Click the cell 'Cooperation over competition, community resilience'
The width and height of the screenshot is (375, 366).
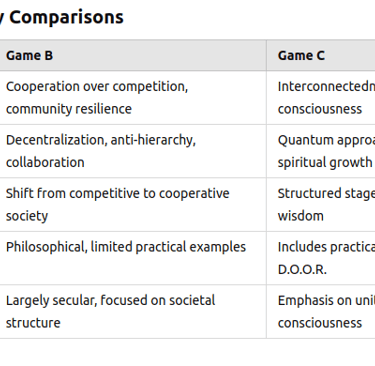[133, 98]
